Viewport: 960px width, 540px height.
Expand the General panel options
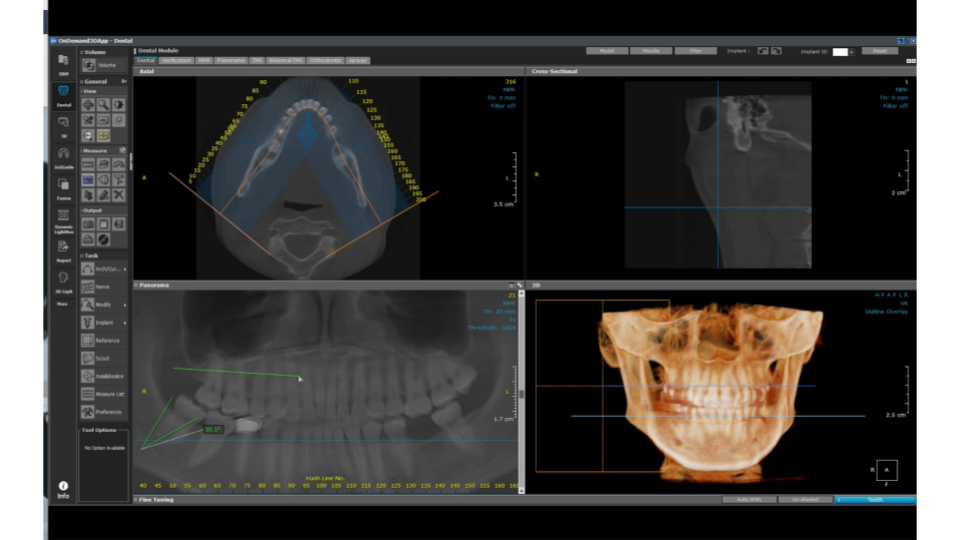[124, 81]
